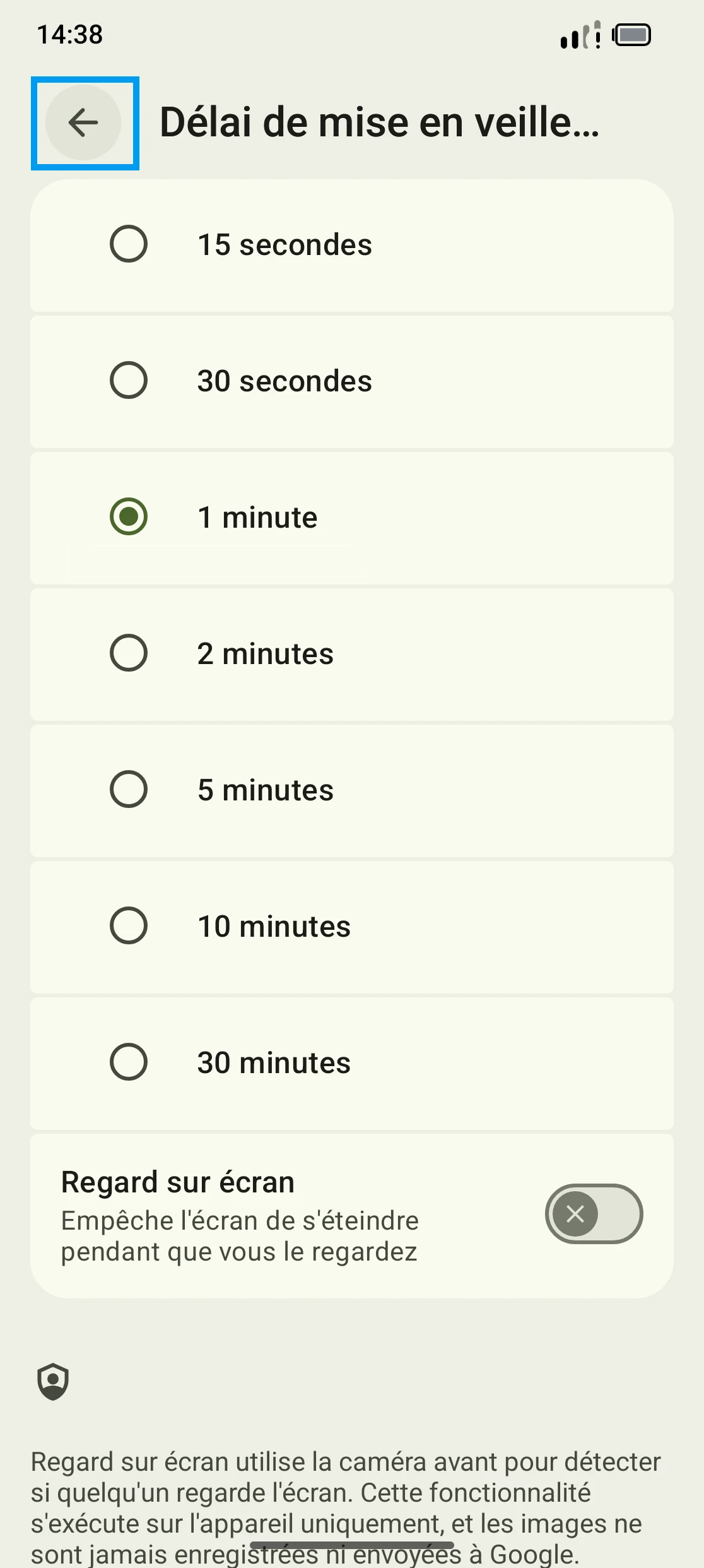Enable the Regard sur écran switch
Viewport: 704px width, 1568px height.
point(594,1213)
